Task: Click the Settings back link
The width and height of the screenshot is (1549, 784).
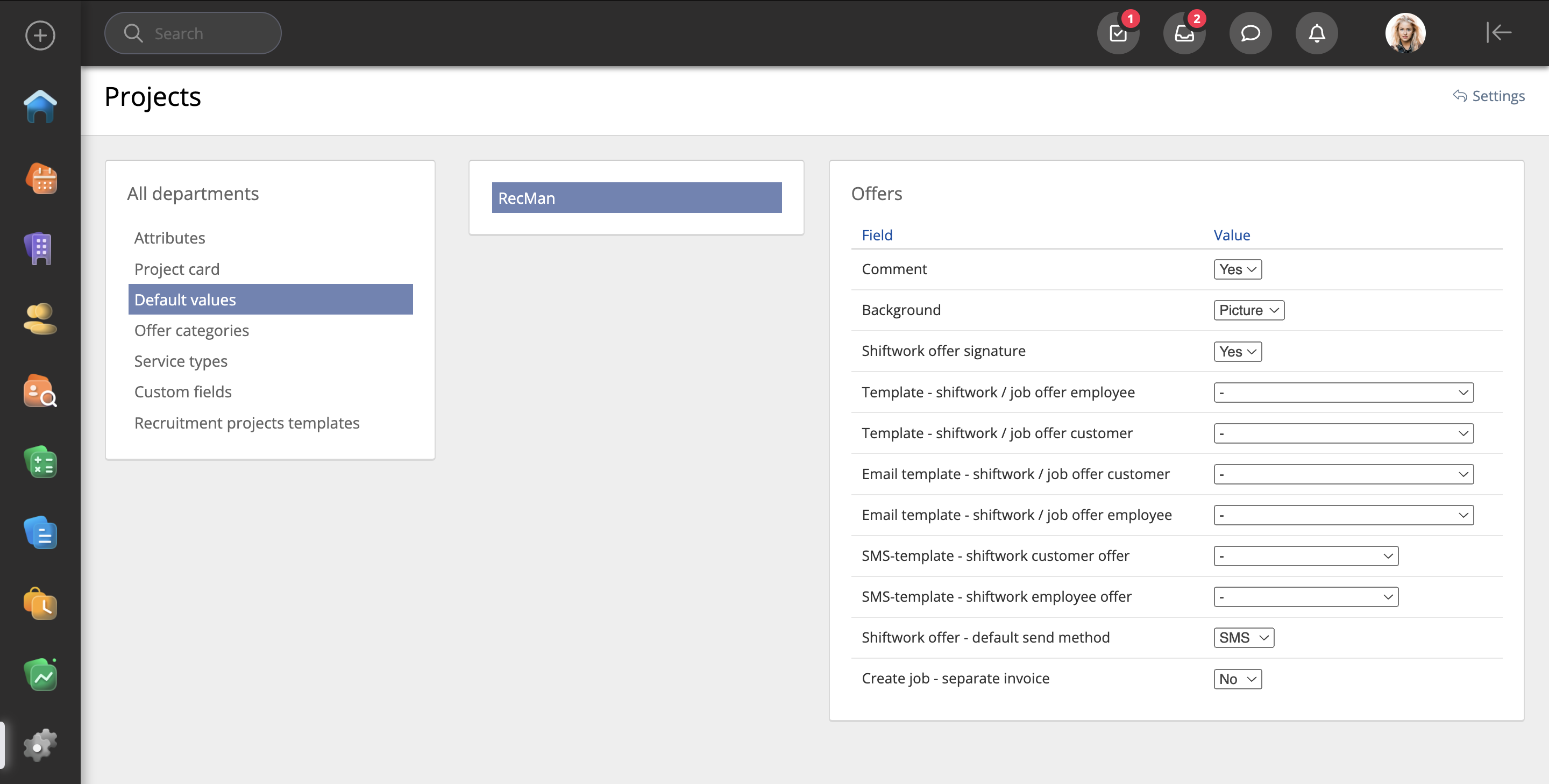Action: click(1489, 96)
